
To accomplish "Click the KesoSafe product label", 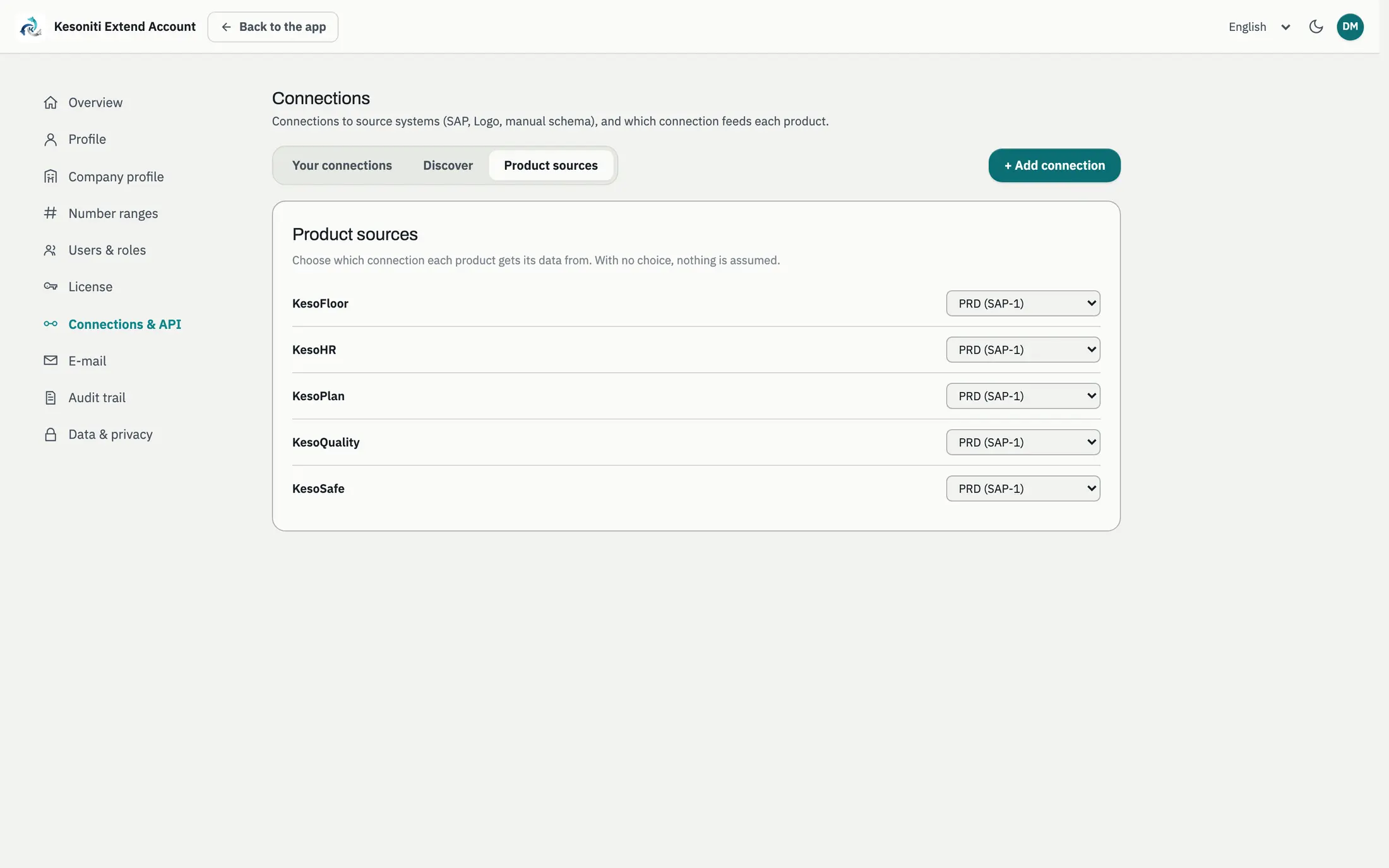I will (x=318, y=489).
